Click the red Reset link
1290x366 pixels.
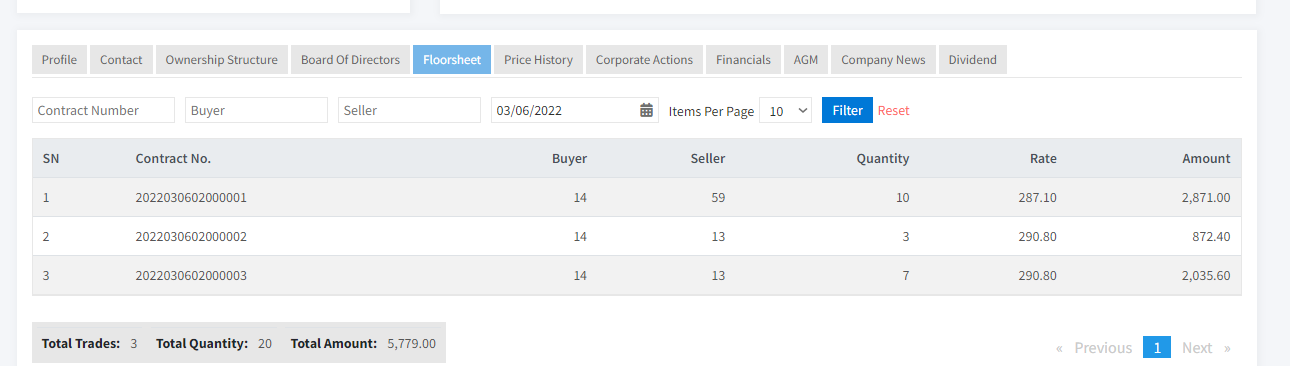[894, 110]
